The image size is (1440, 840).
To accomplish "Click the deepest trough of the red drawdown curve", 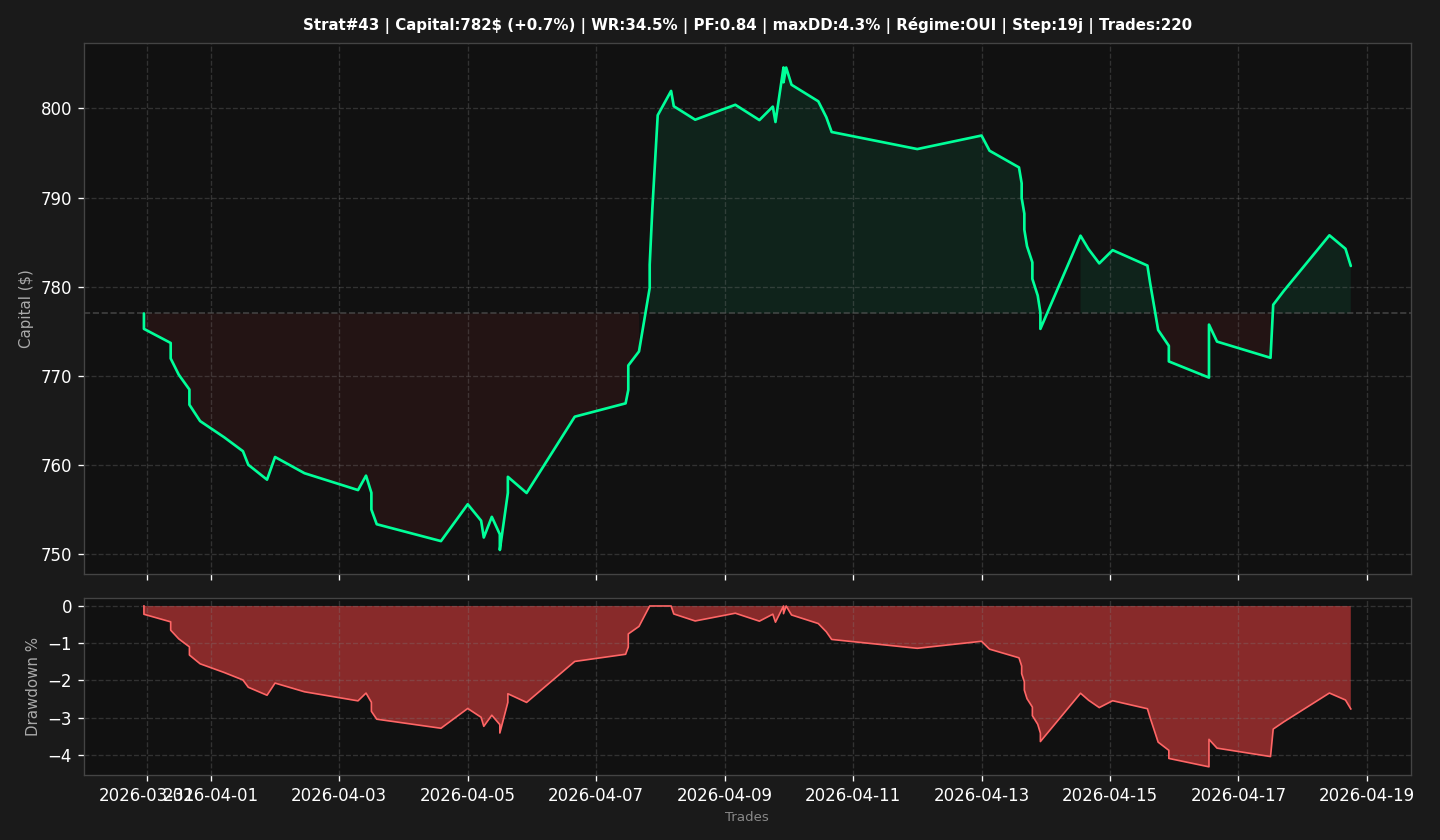I will (x=1209, y=767).
